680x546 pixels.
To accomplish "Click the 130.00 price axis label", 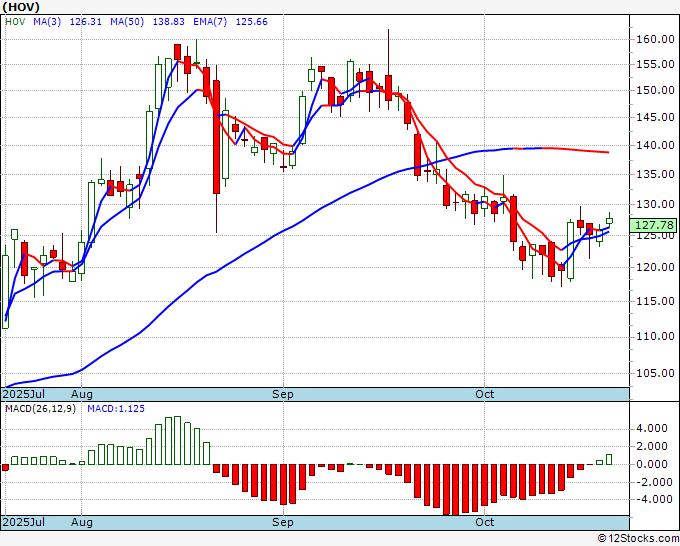I will point(655,204).
